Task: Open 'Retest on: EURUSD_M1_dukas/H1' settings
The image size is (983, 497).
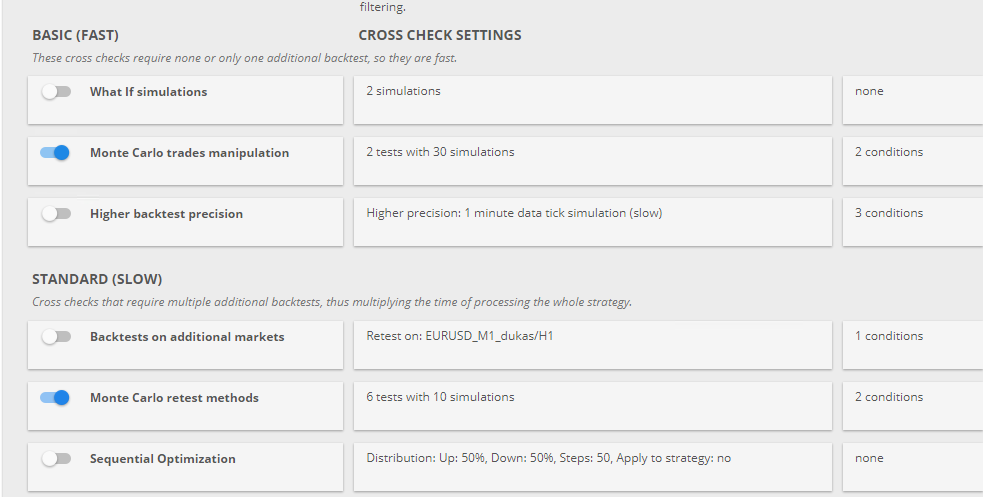Action: [592, 345]
